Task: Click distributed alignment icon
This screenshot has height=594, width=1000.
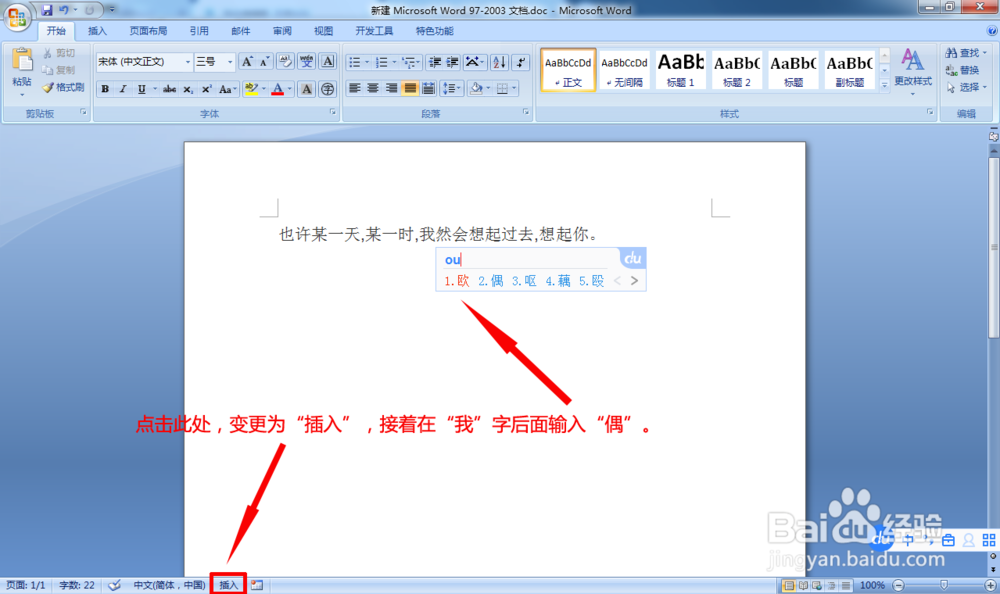Action: [x=429, y=89]
